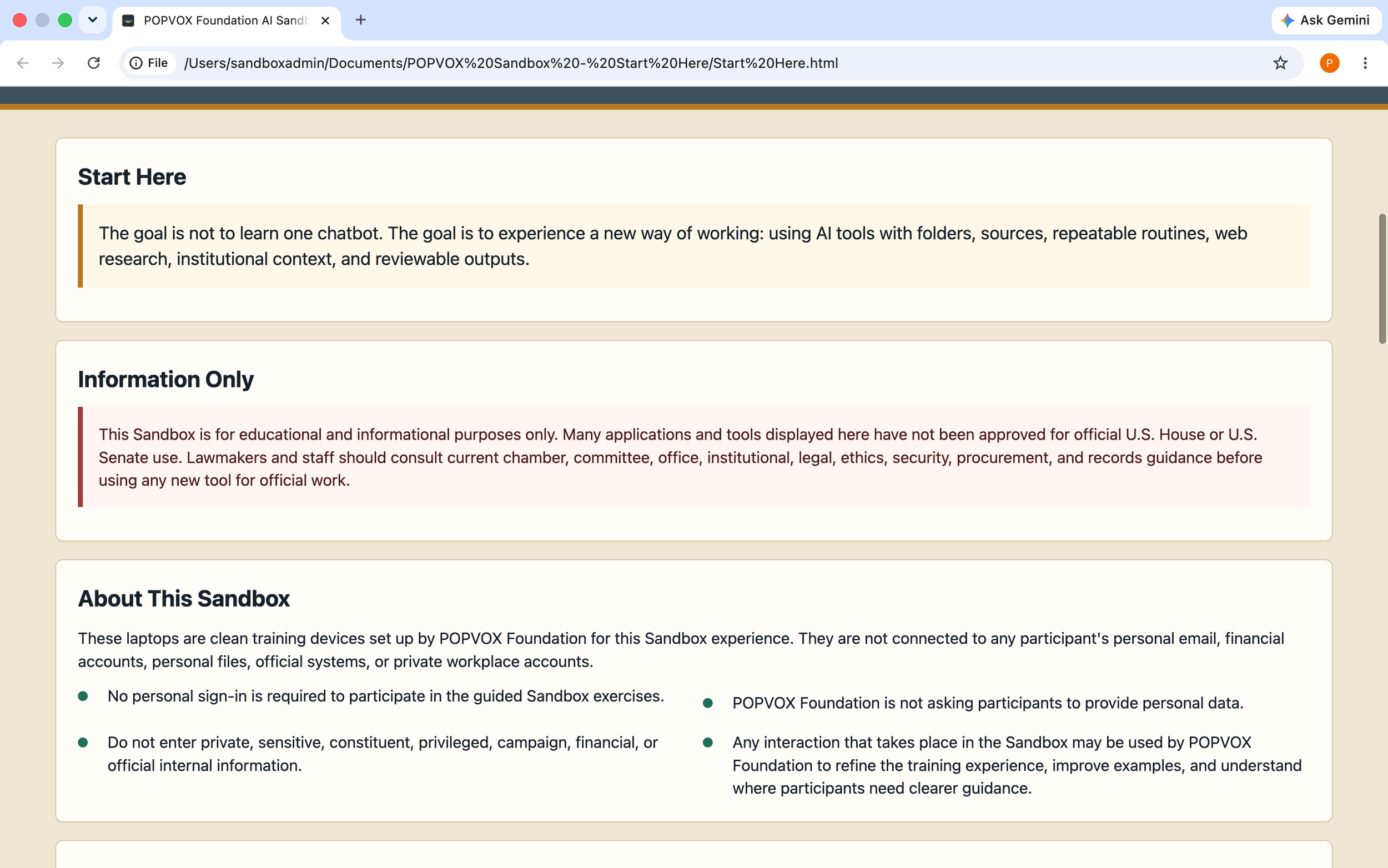1388x868 pixels.
Task: Reload the current page
Action: coord(94,63)
